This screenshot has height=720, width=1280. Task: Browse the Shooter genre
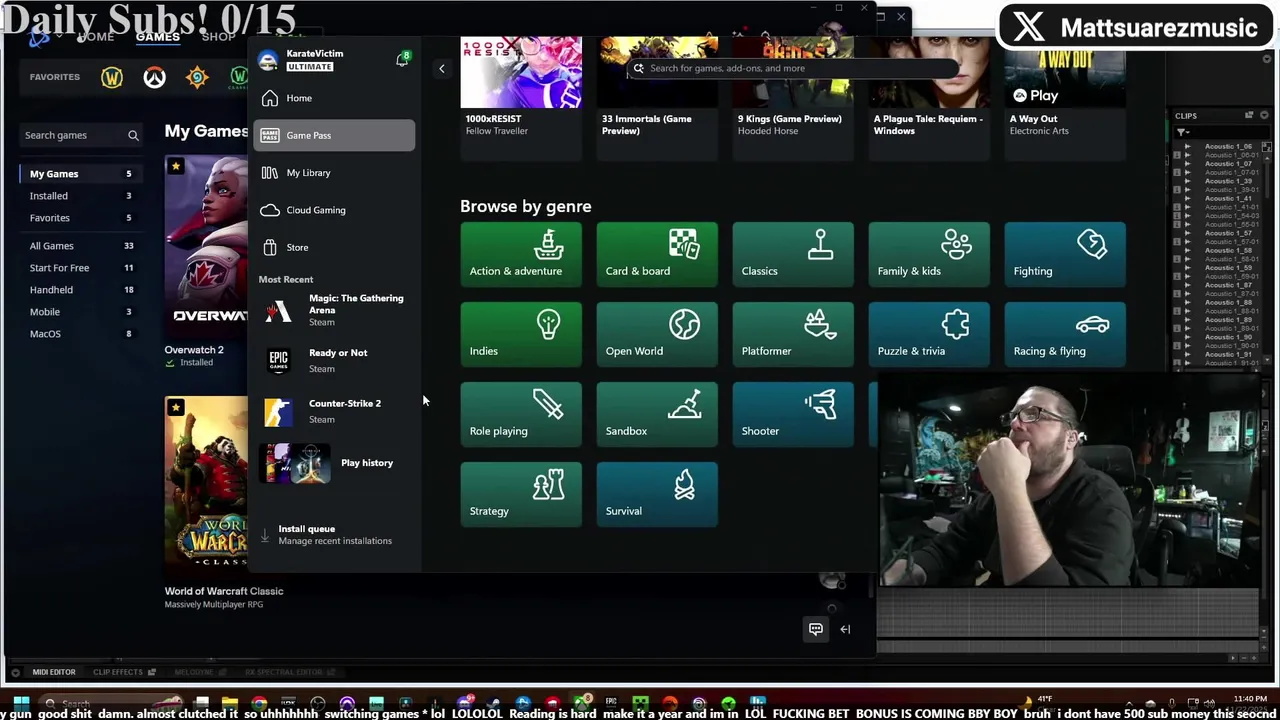[x=793, y=414]
